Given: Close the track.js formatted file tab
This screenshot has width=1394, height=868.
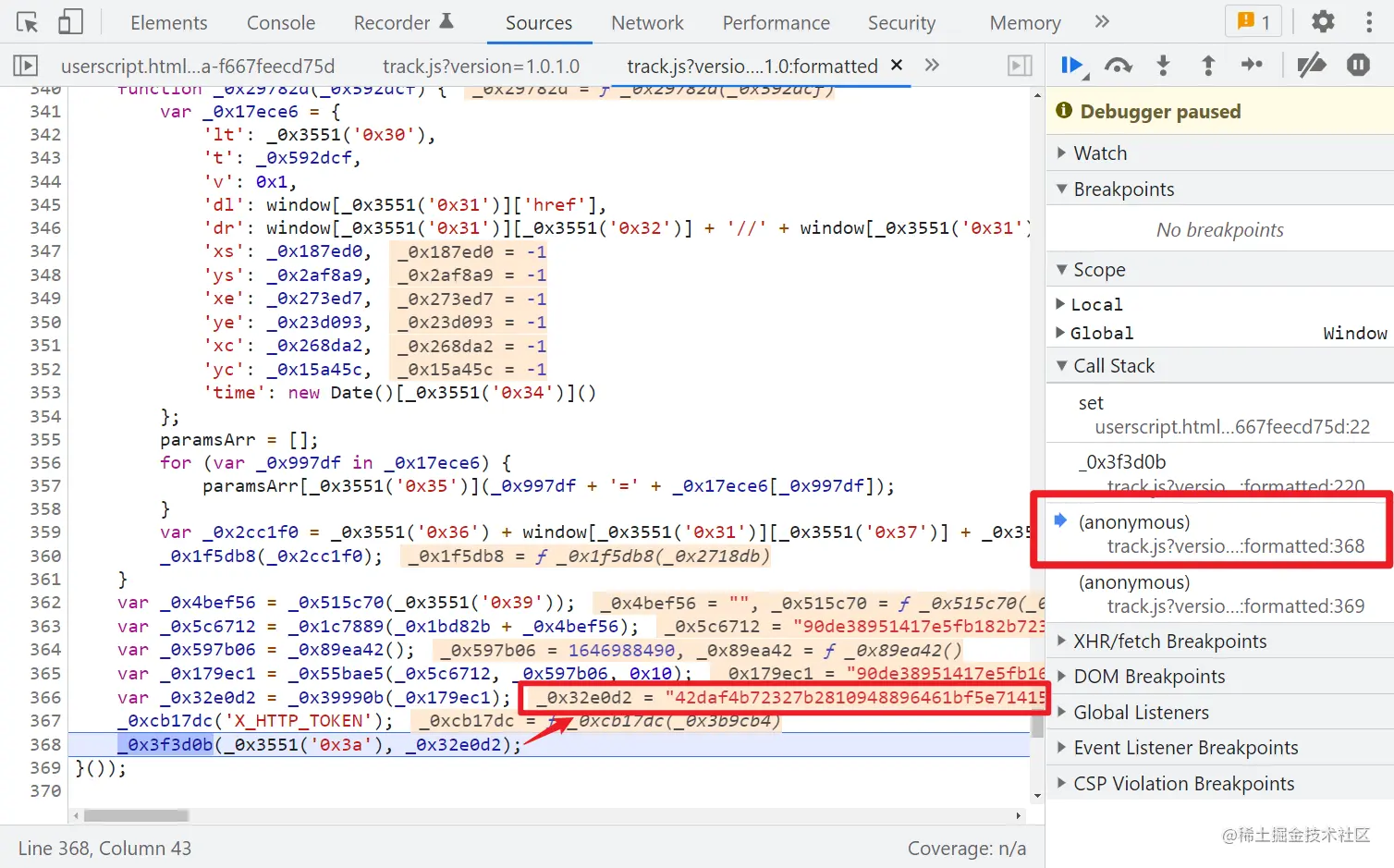Looking at the screenshot, I should (896, 65).
